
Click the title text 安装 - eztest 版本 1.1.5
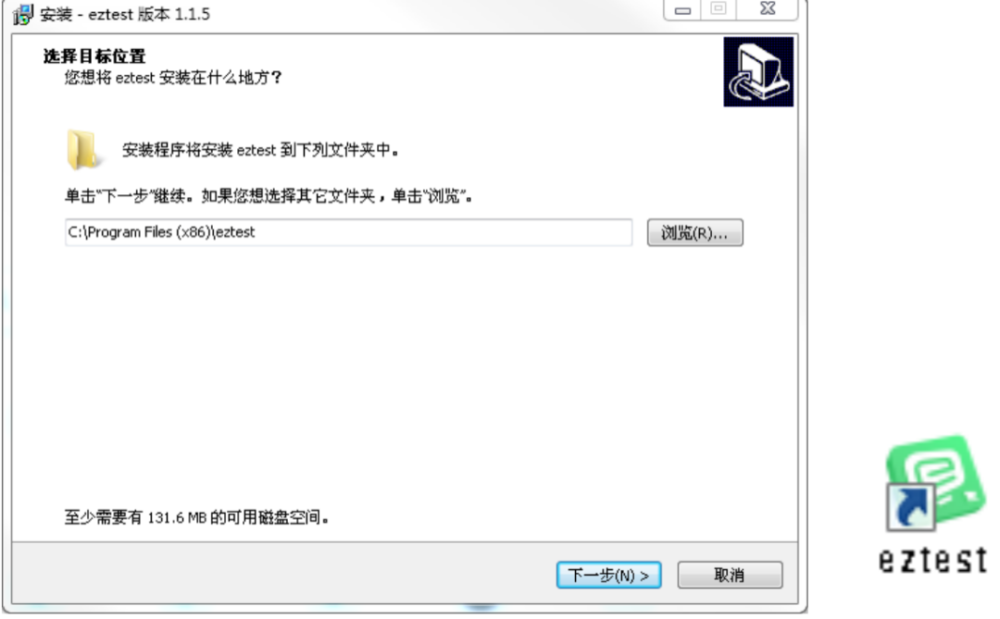[125, 14]
